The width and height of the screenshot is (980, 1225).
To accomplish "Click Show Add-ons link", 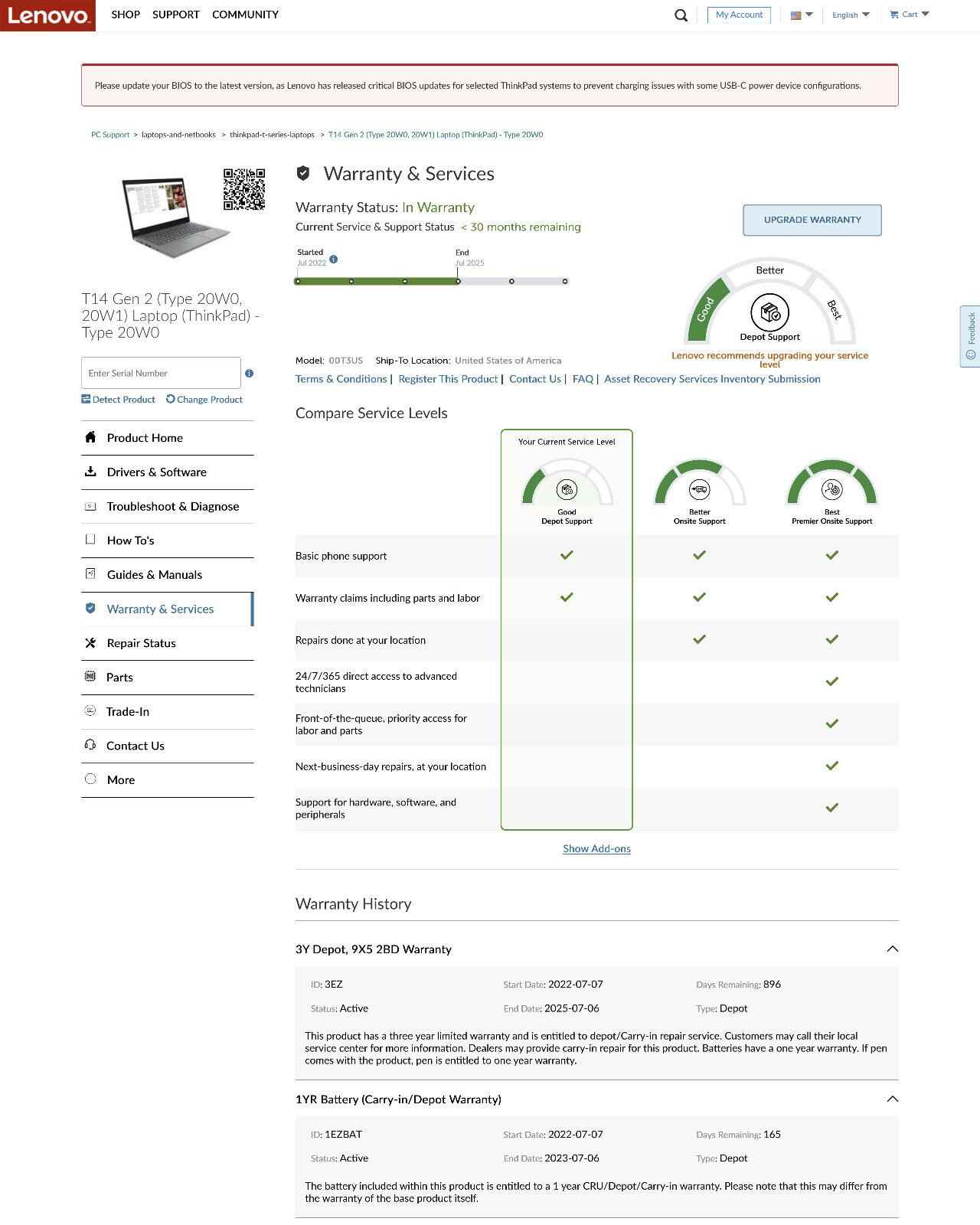I will (597, 848).
